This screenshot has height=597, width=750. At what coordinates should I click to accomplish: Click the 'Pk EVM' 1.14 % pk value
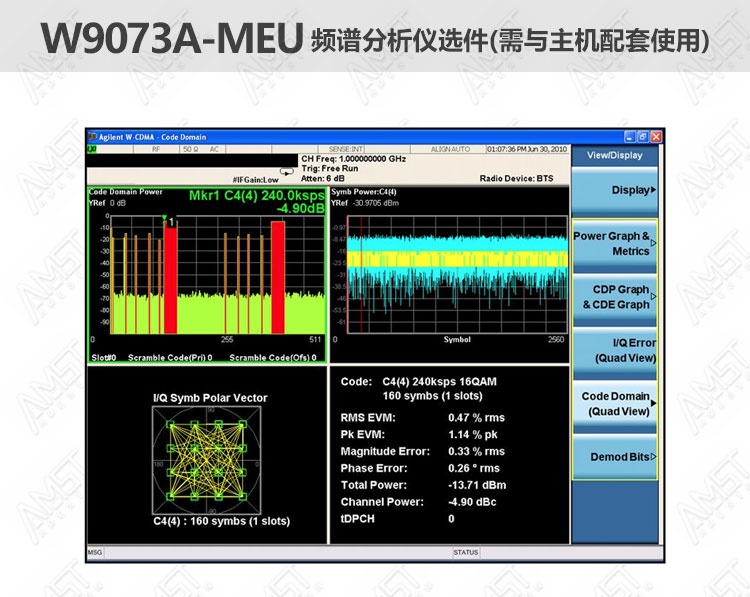pyautogui.click(x=473, y=434)
